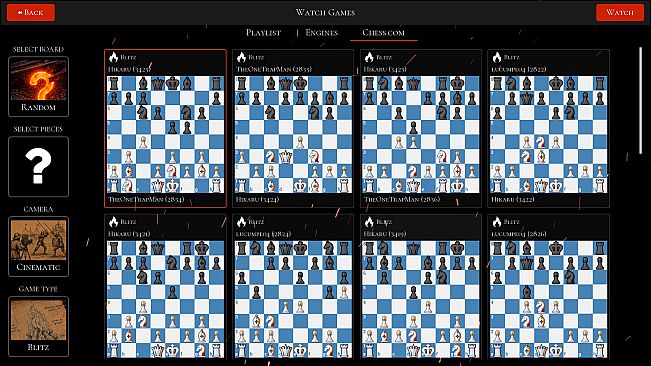Choose the Random board tile
Viewport: 651px width, 366px height.
[38, 87]
